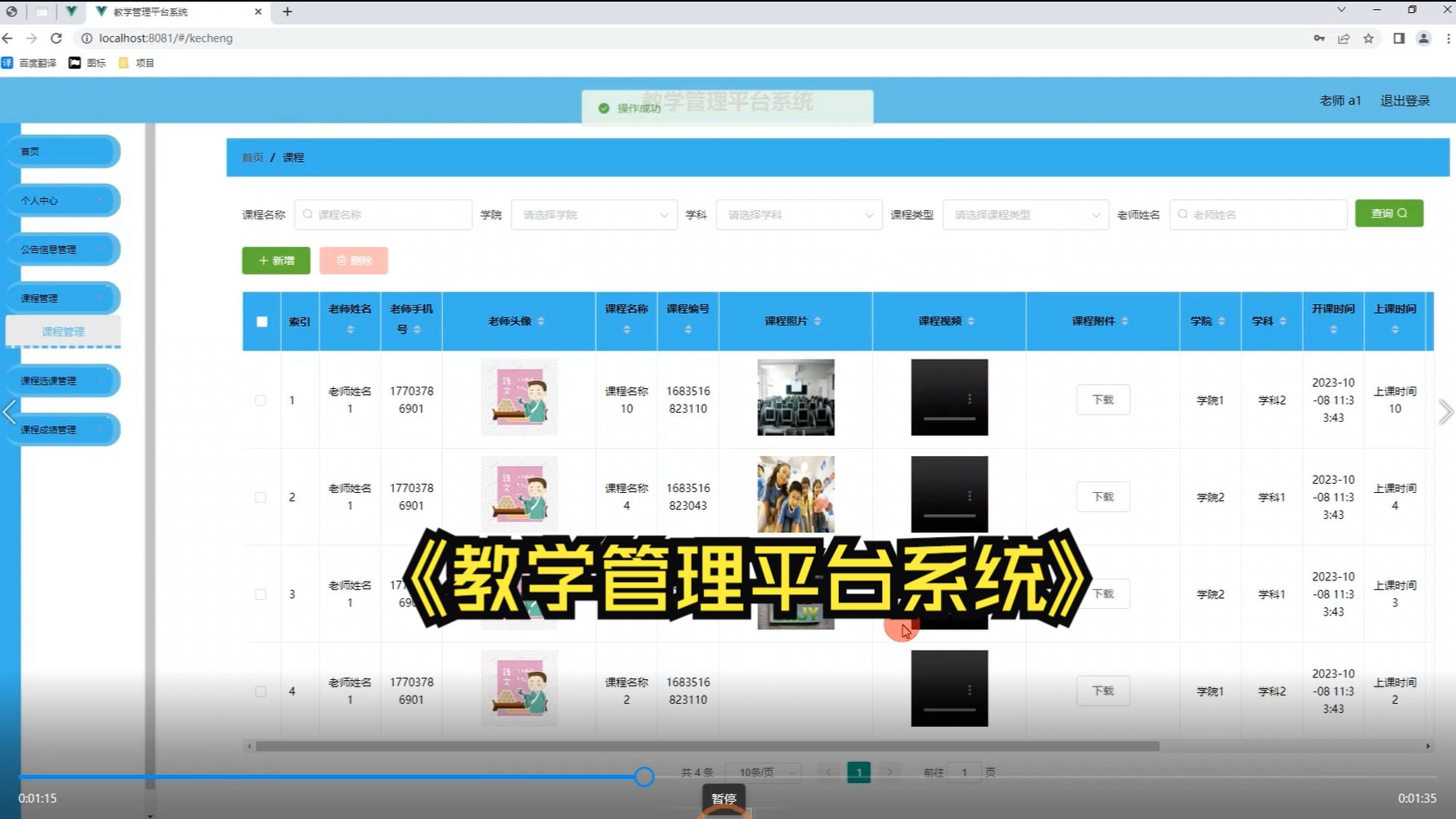Click the address bar URL
1456x819 pixels.
pos(166,38)
